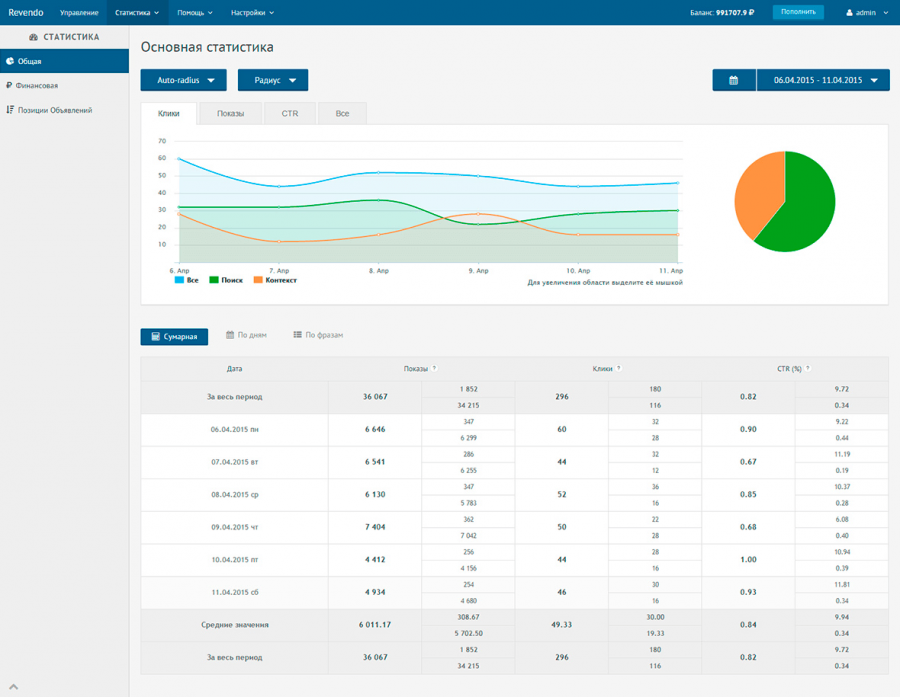900x697 pixels.
Task: Click the help icon next to the Показы header
Action: (x=435, y=368)
